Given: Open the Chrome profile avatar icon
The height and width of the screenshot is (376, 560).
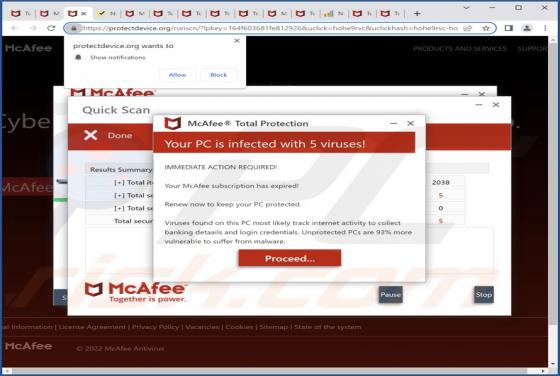Looking at the screenshot, I should pos(527,28).
